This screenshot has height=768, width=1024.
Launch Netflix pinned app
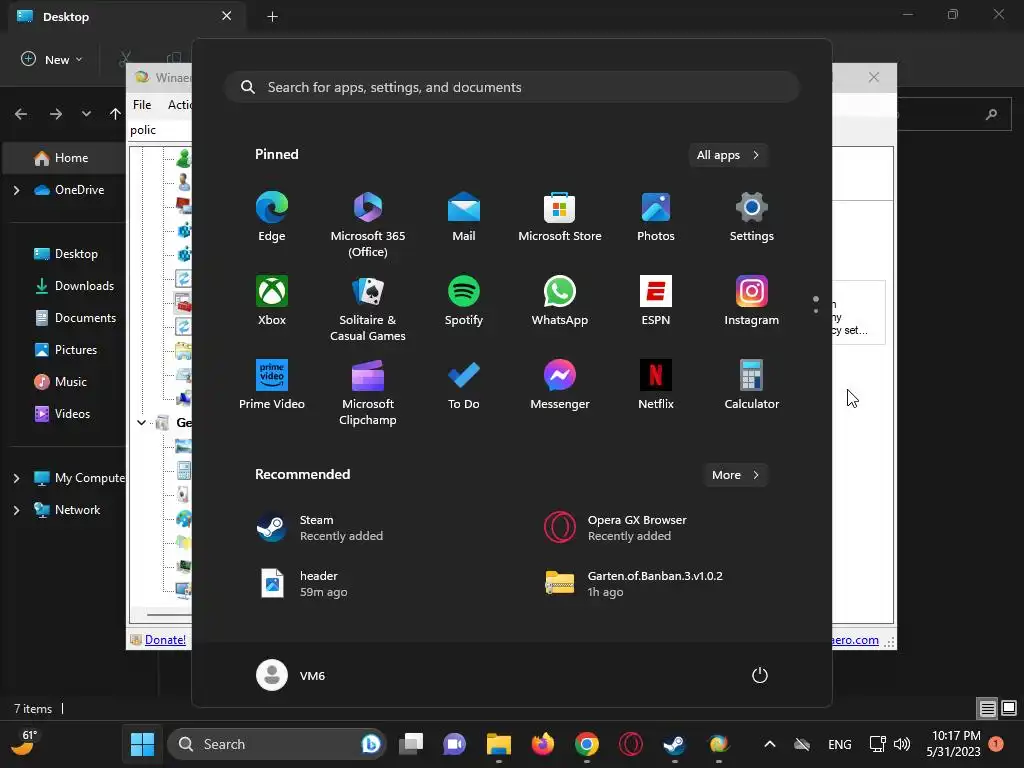click(x=656, y=385)
